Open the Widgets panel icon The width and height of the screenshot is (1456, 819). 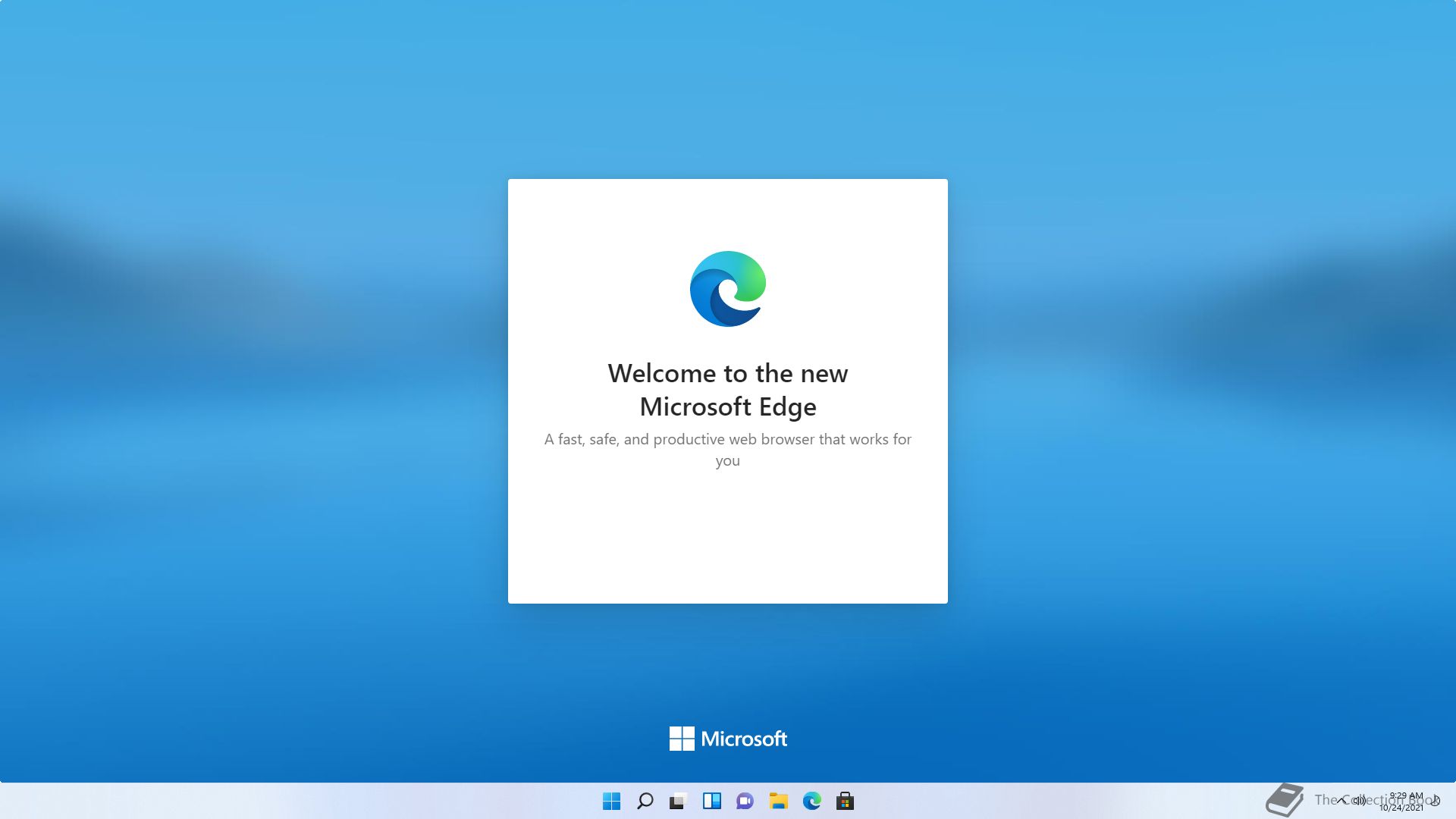(x=712, y=801)
